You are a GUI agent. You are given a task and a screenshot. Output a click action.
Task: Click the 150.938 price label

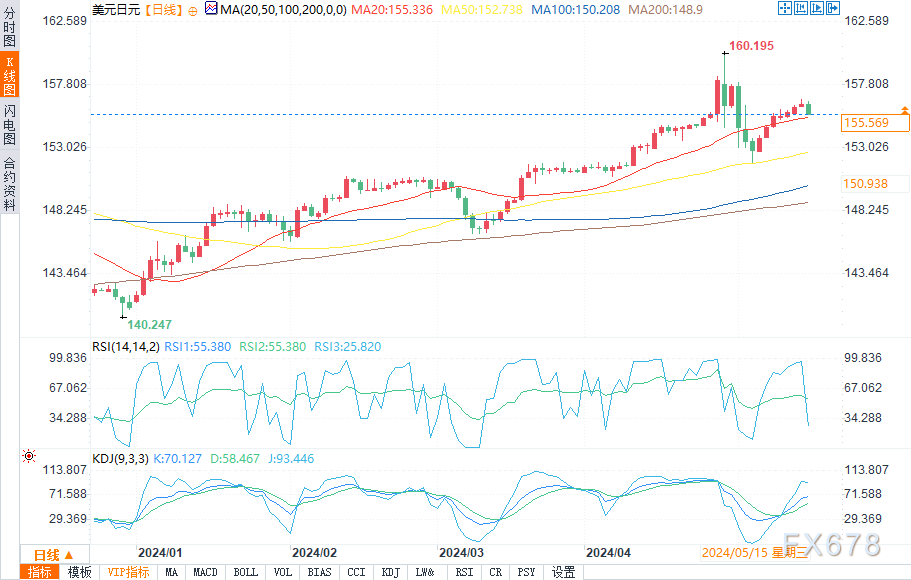click(x=866, y=184)
